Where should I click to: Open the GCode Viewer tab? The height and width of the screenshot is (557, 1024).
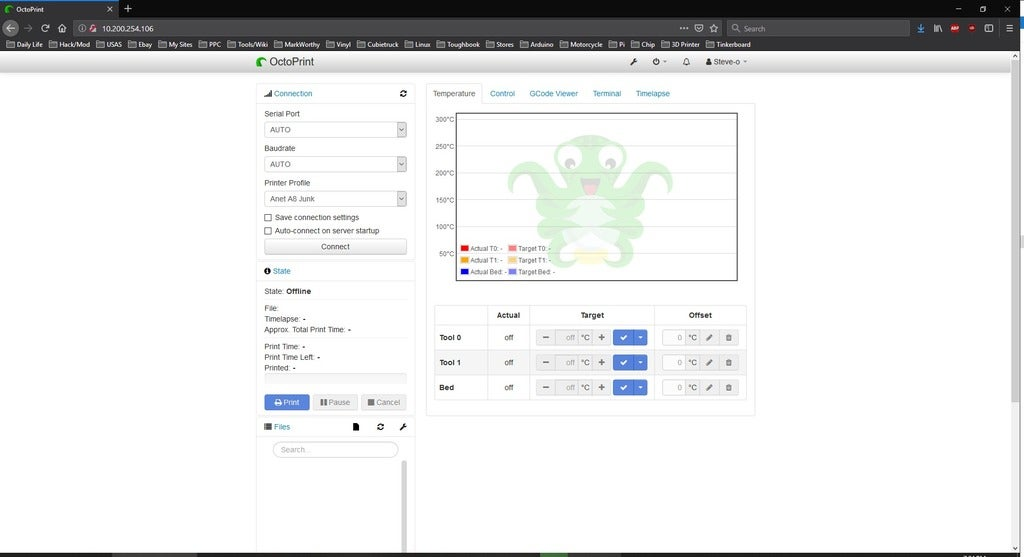553,93
